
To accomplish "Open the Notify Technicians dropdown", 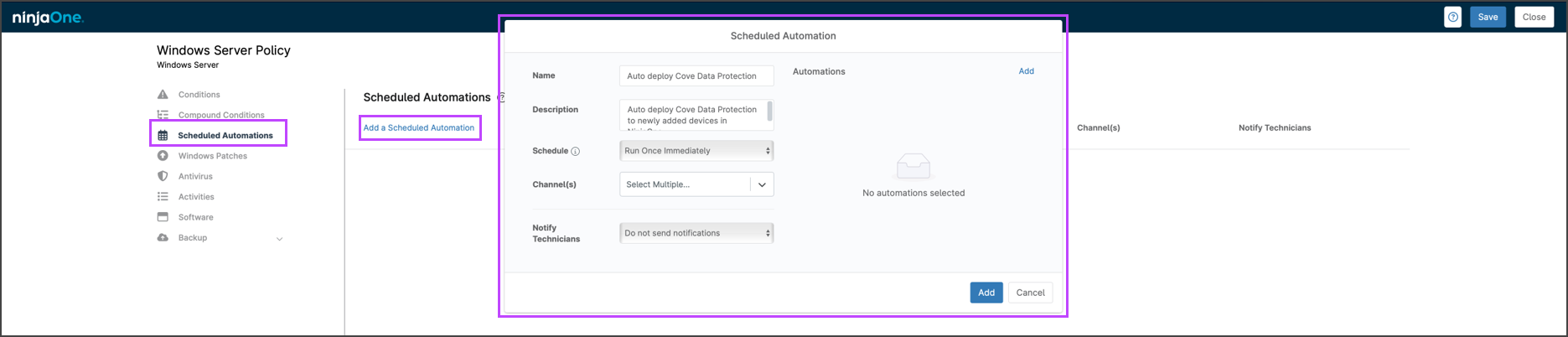I will (x=696, y=233).
